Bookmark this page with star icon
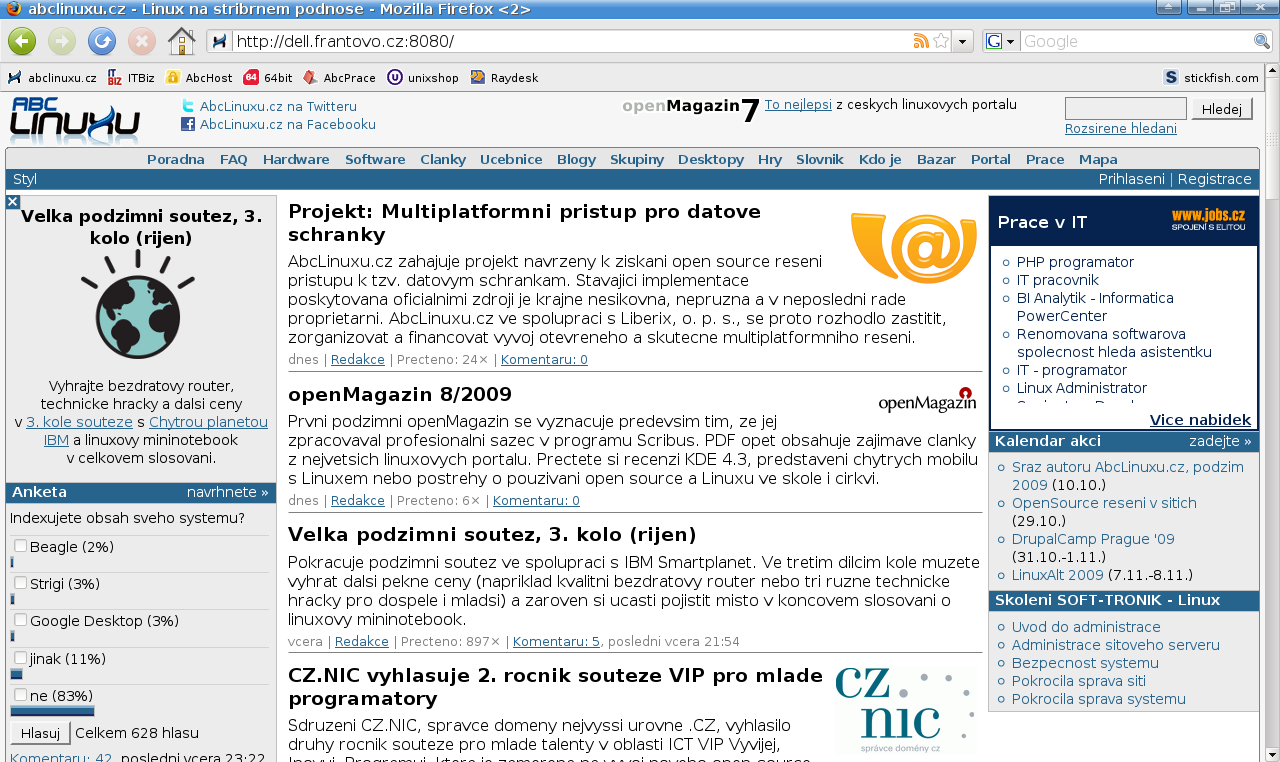Viewport: 1280px width, 762px height. [940, 41]
